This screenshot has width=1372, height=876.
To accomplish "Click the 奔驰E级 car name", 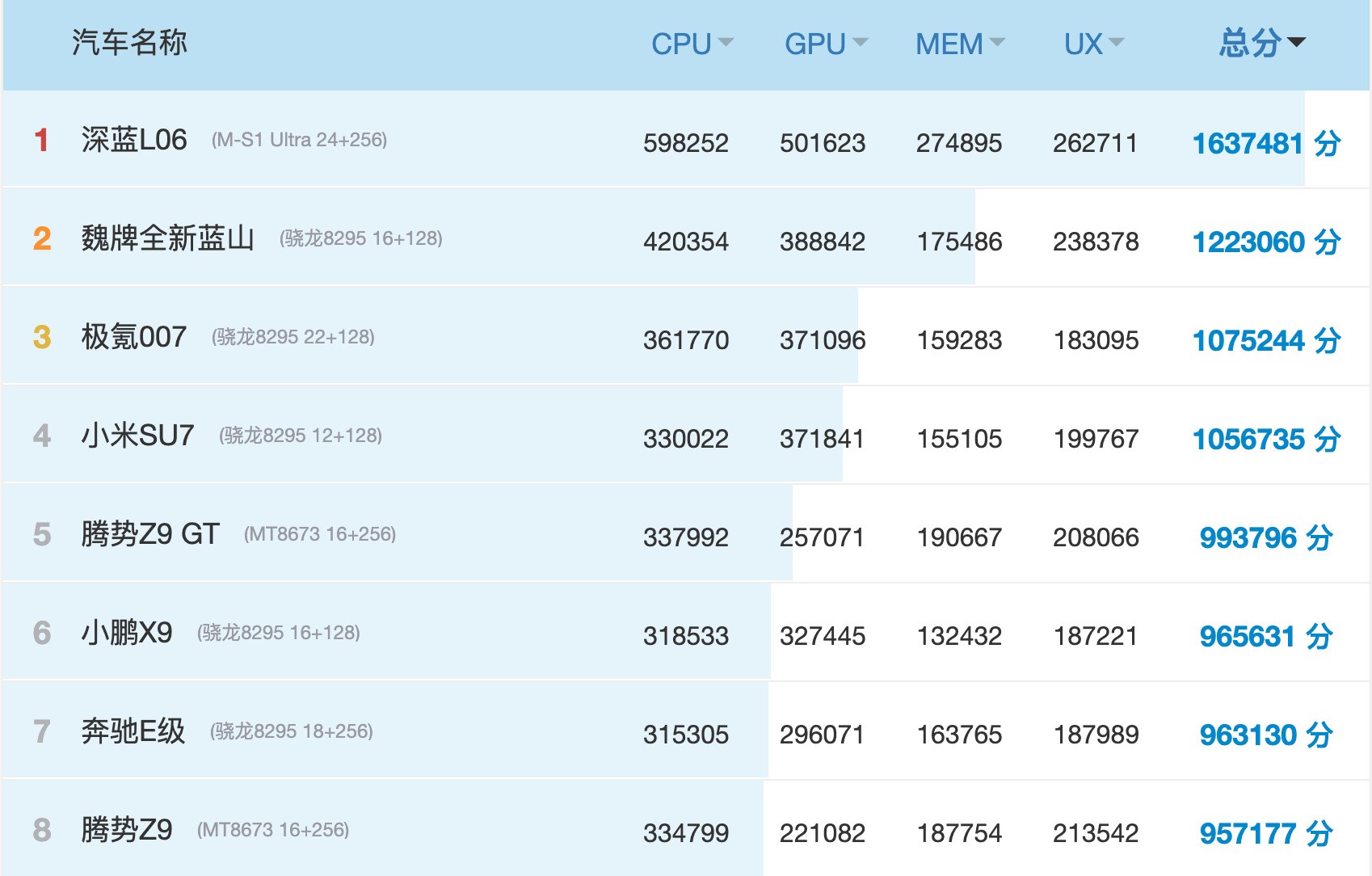I will tap(133, 731).
